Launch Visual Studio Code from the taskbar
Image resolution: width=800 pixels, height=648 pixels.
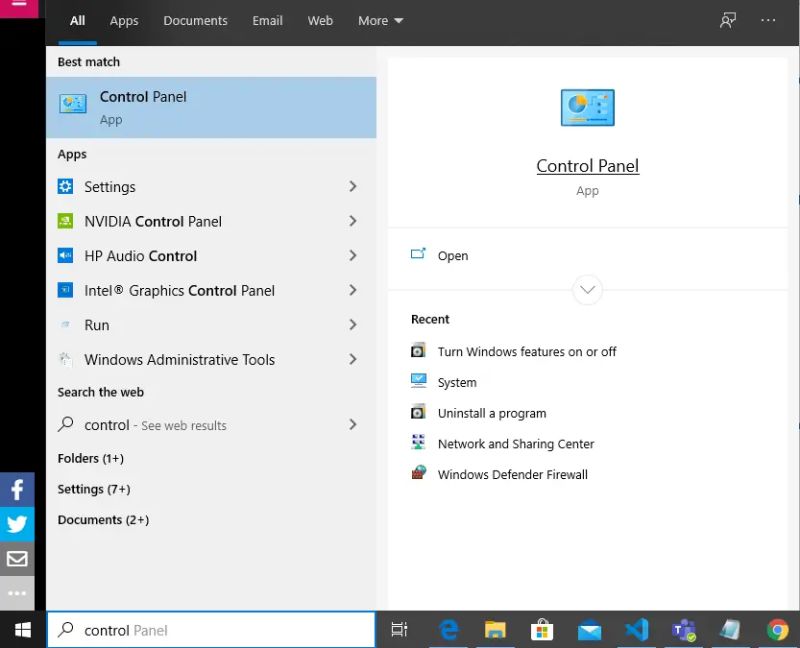(x=636, y=629)
